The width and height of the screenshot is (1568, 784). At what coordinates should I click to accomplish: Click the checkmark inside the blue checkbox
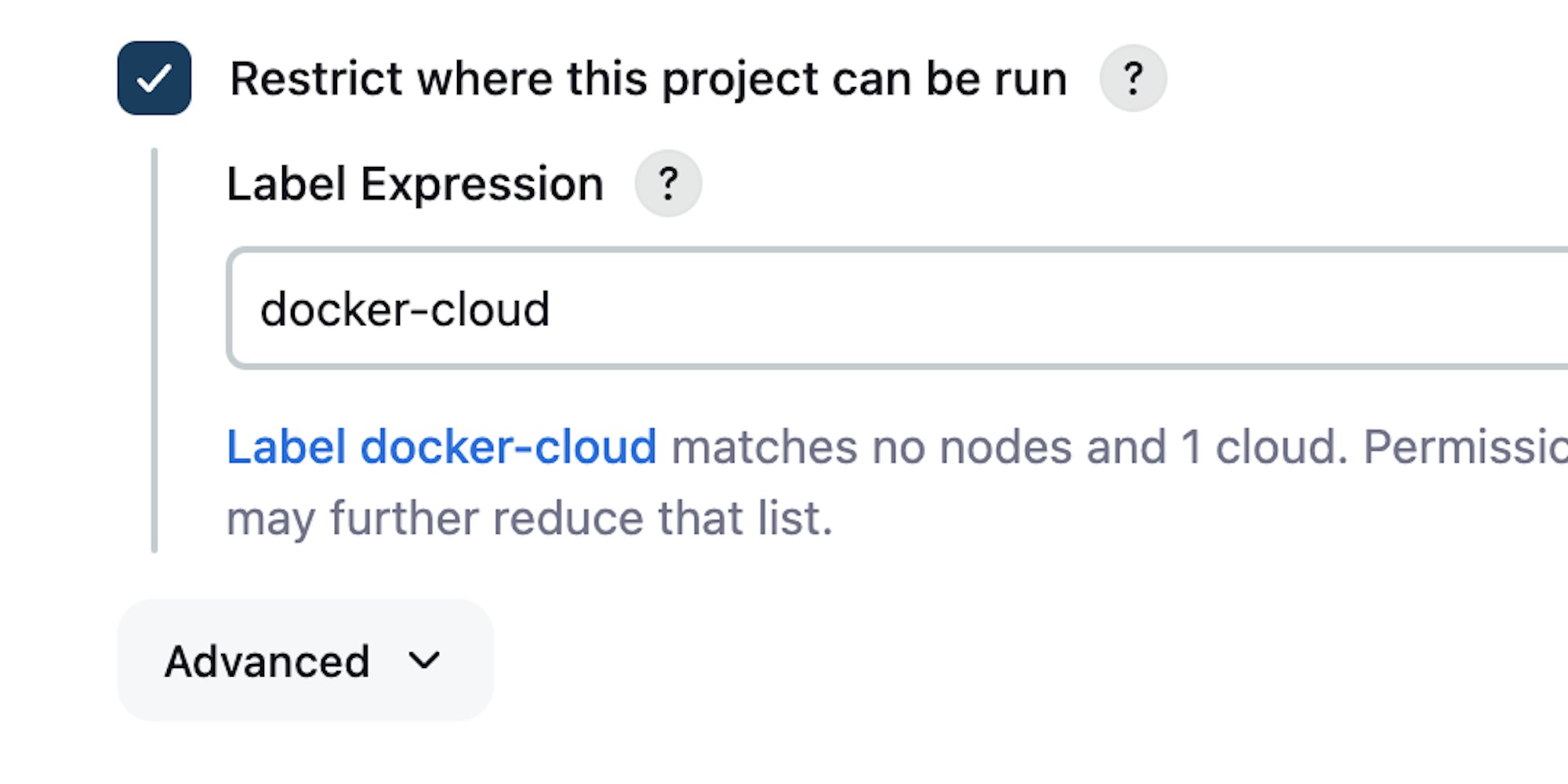[x=154, y=78]
